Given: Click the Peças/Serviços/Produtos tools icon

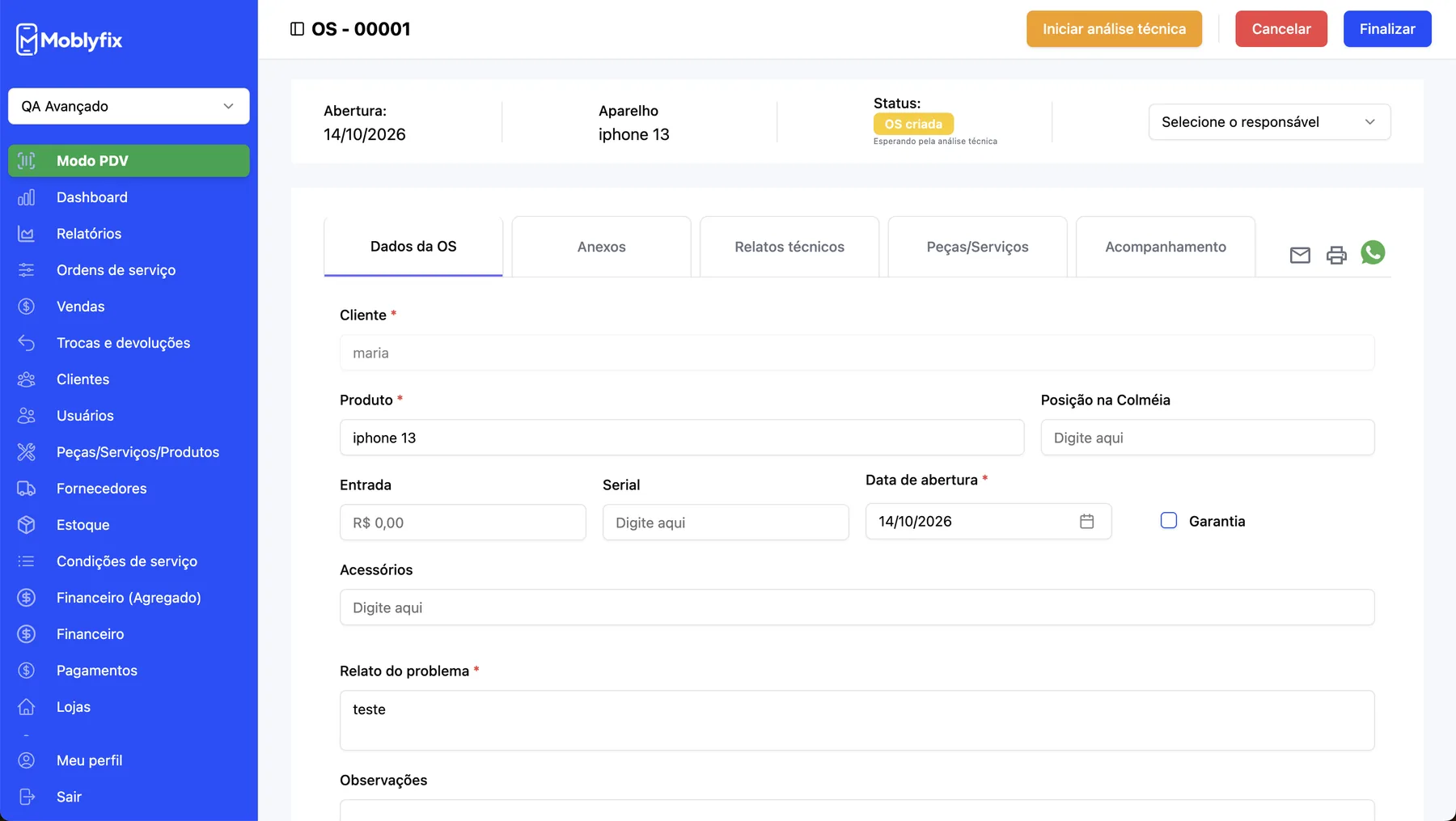Looking at the screenshot, I should tap(27, 452).
